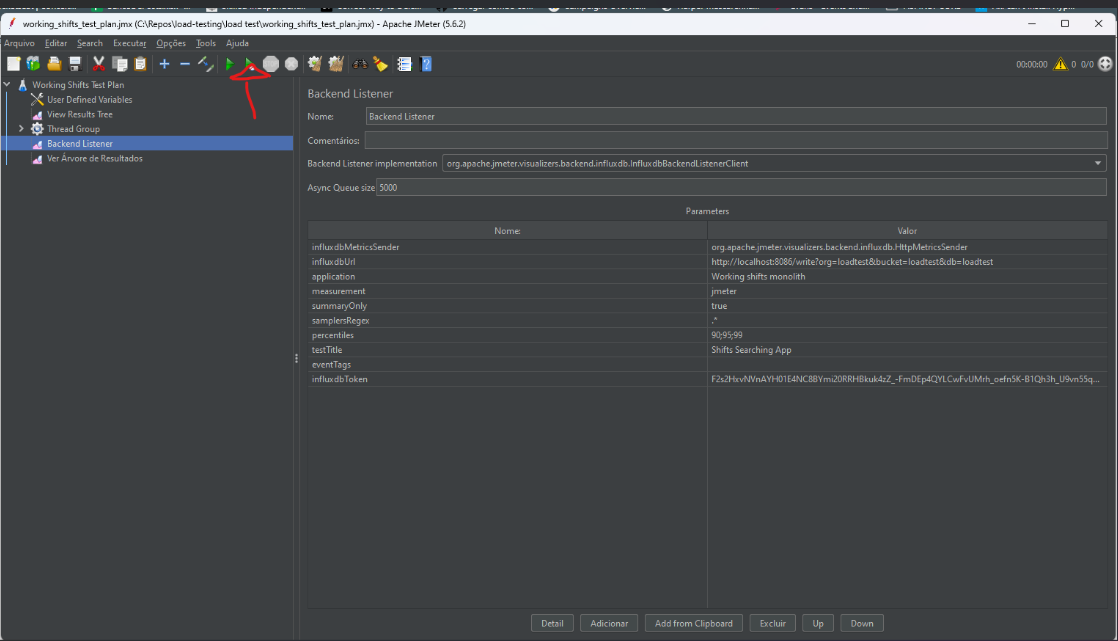Open Help with the question mark icon

coord(426,64)
